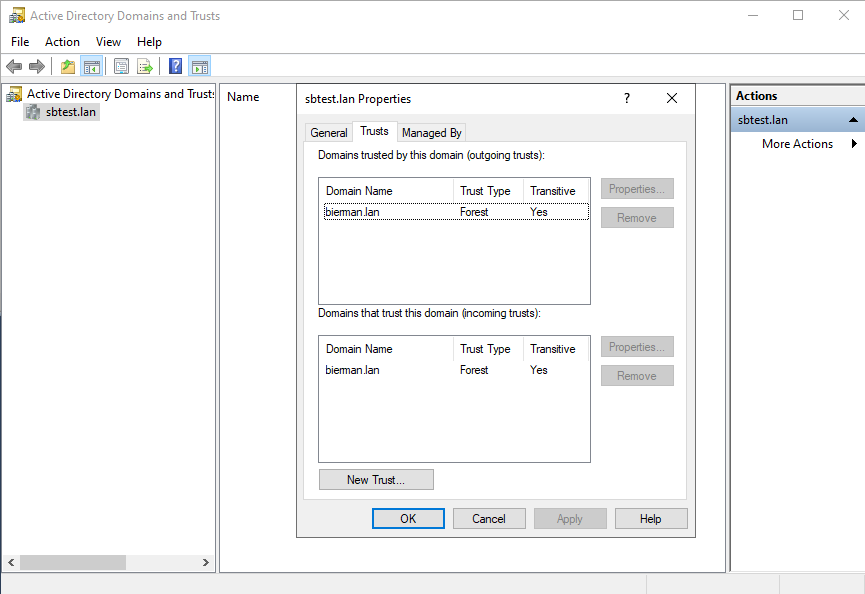Viewport: 865px width, 594px height.
Task: Click the Apply button
Action: point(570,518)
